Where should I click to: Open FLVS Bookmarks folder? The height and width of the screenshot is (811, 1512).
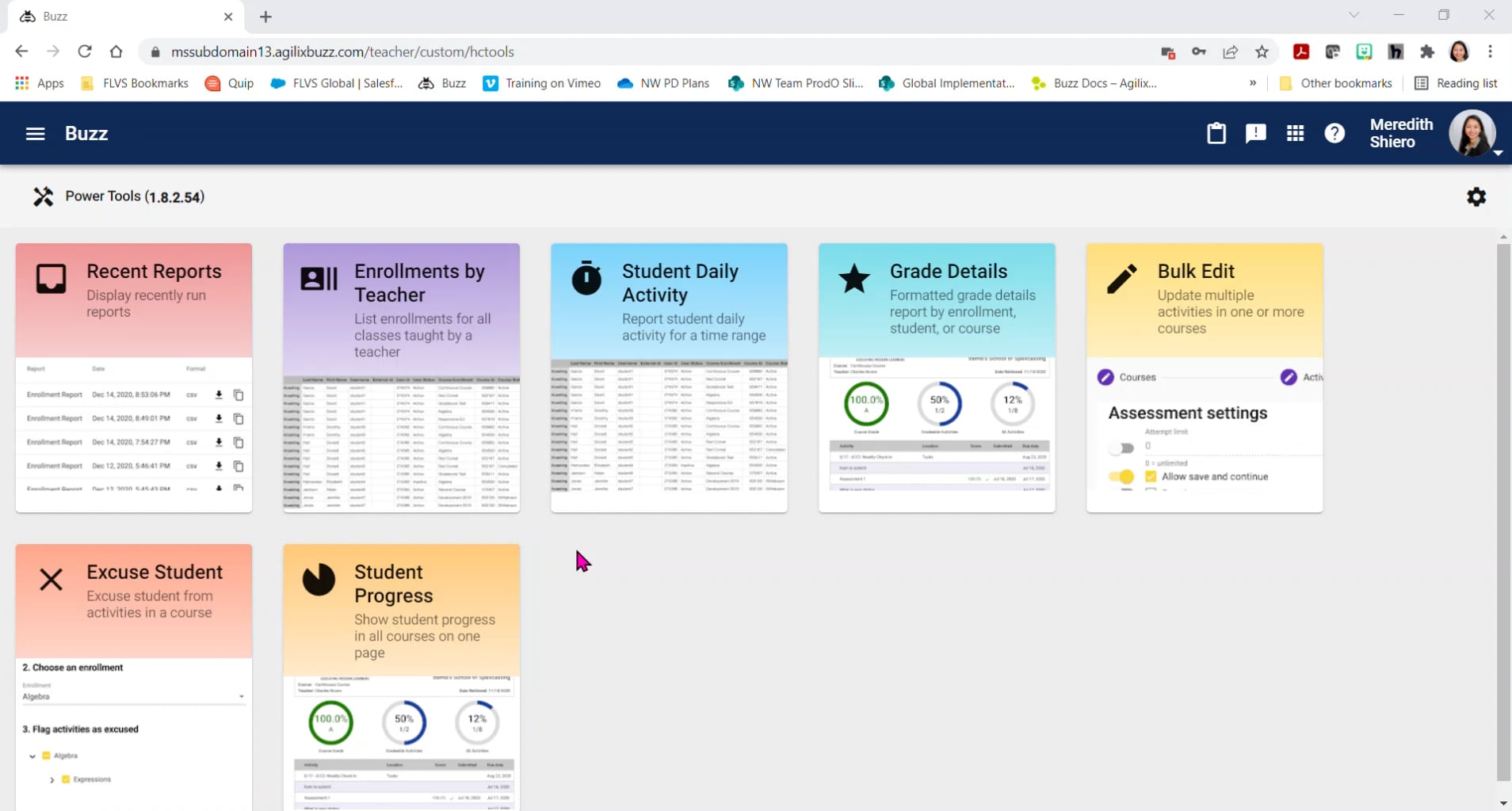click(x=134, y=83)
